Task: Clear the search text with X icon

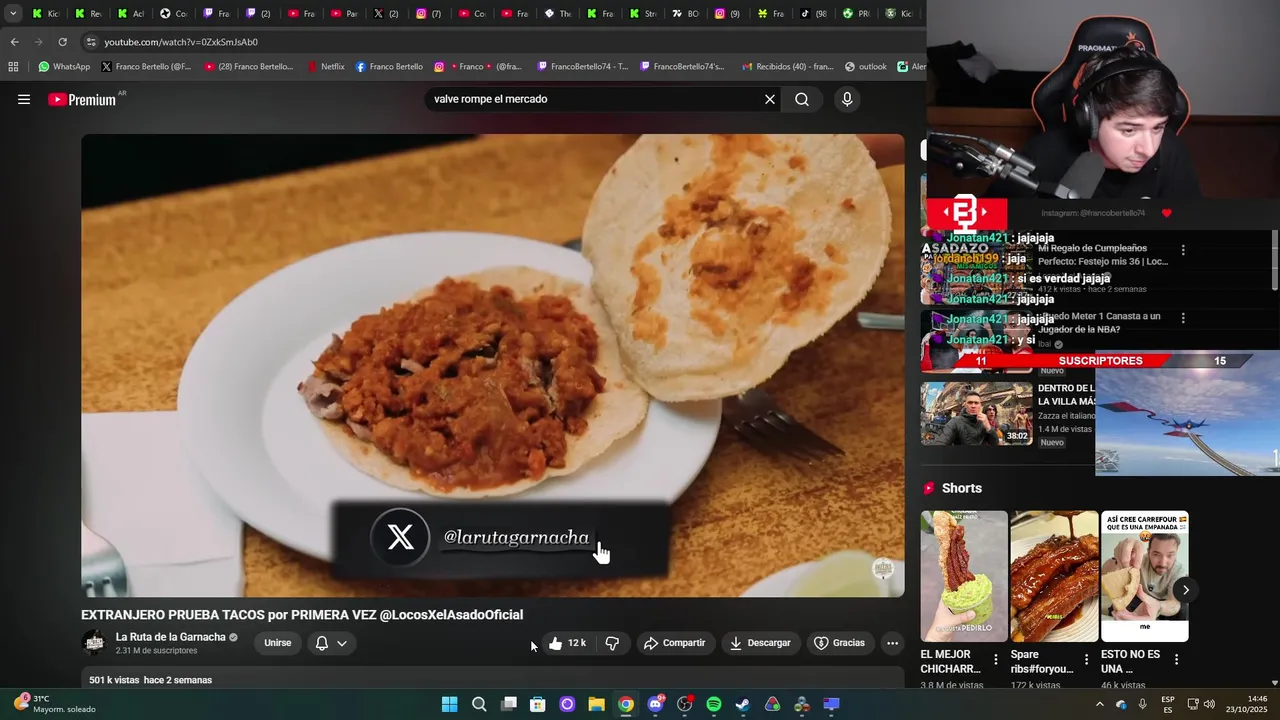Action: (770, 99)
